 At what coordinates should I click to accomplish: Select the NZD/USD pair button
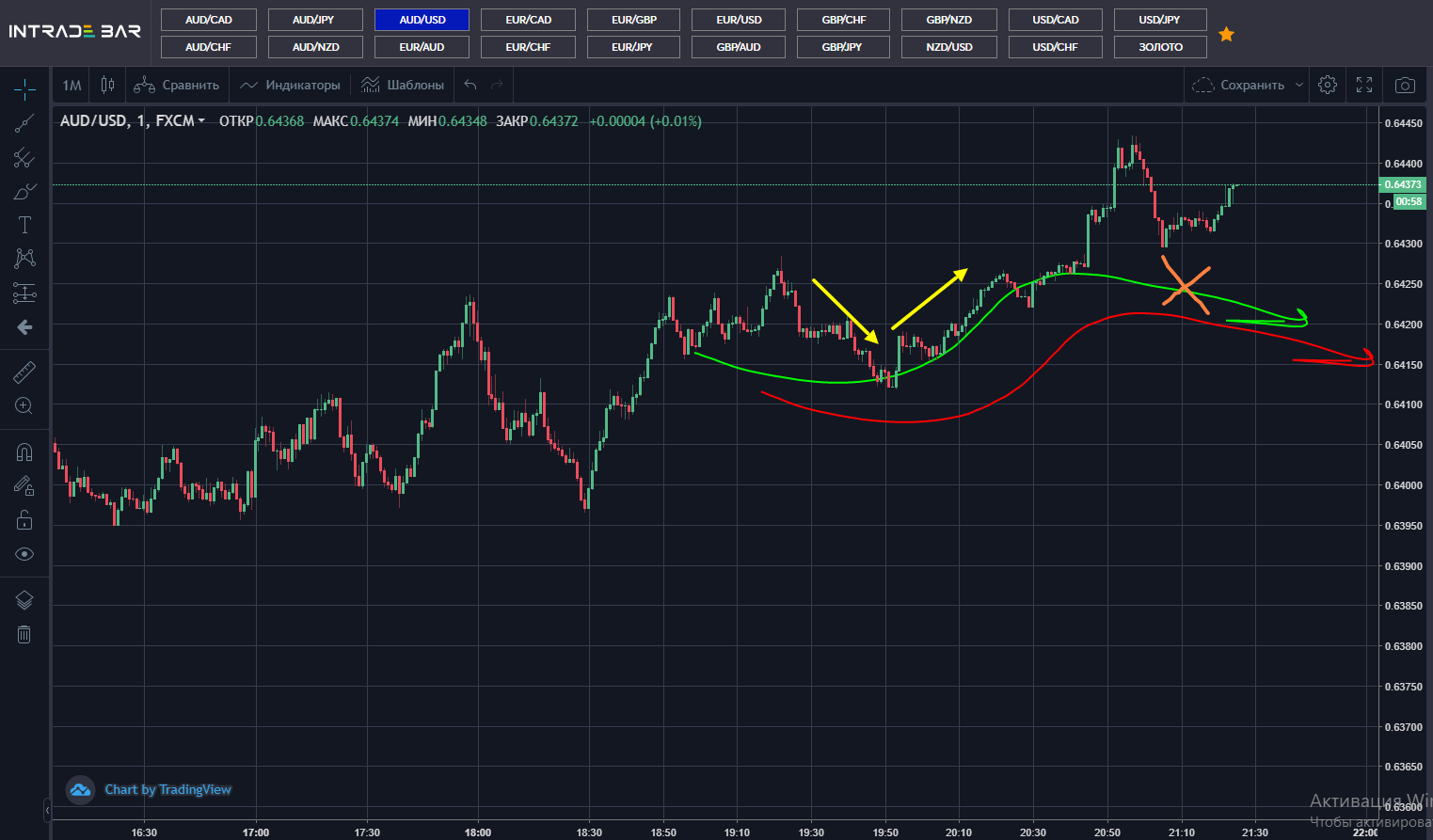click(x=949, y=47)
